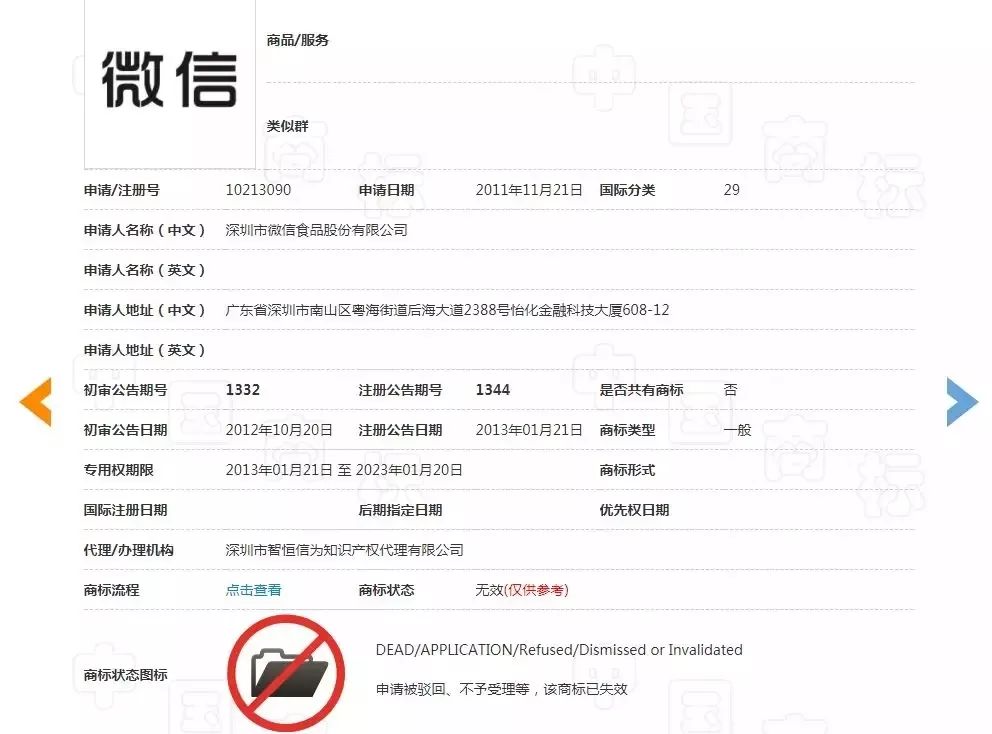Click the 申请人名称（英文） label
Viewport: 992px width, 734px height.
[x=144, y=270]
